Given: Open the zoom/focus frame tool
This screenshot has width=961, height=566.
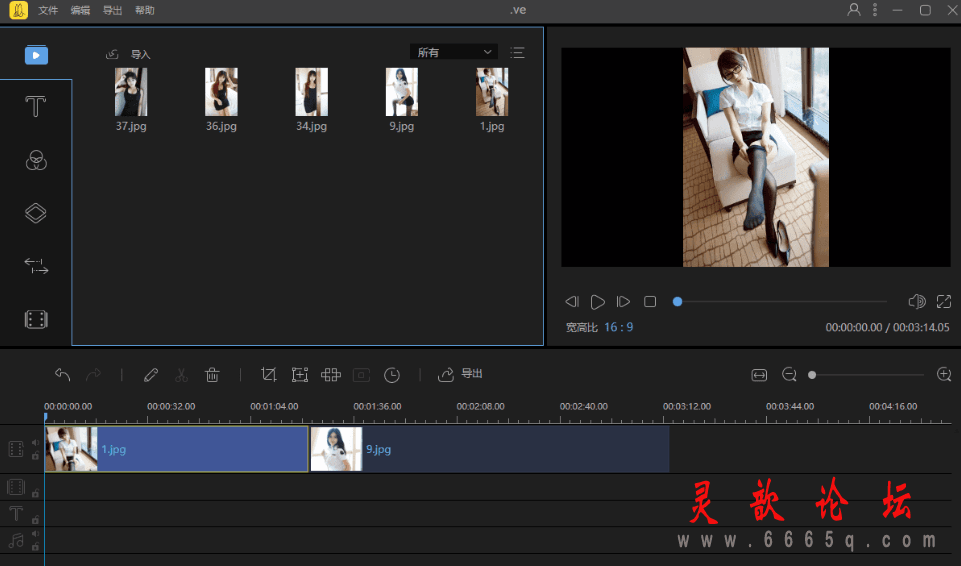Looking at the screenshot, I should click(x=300, y=374).
